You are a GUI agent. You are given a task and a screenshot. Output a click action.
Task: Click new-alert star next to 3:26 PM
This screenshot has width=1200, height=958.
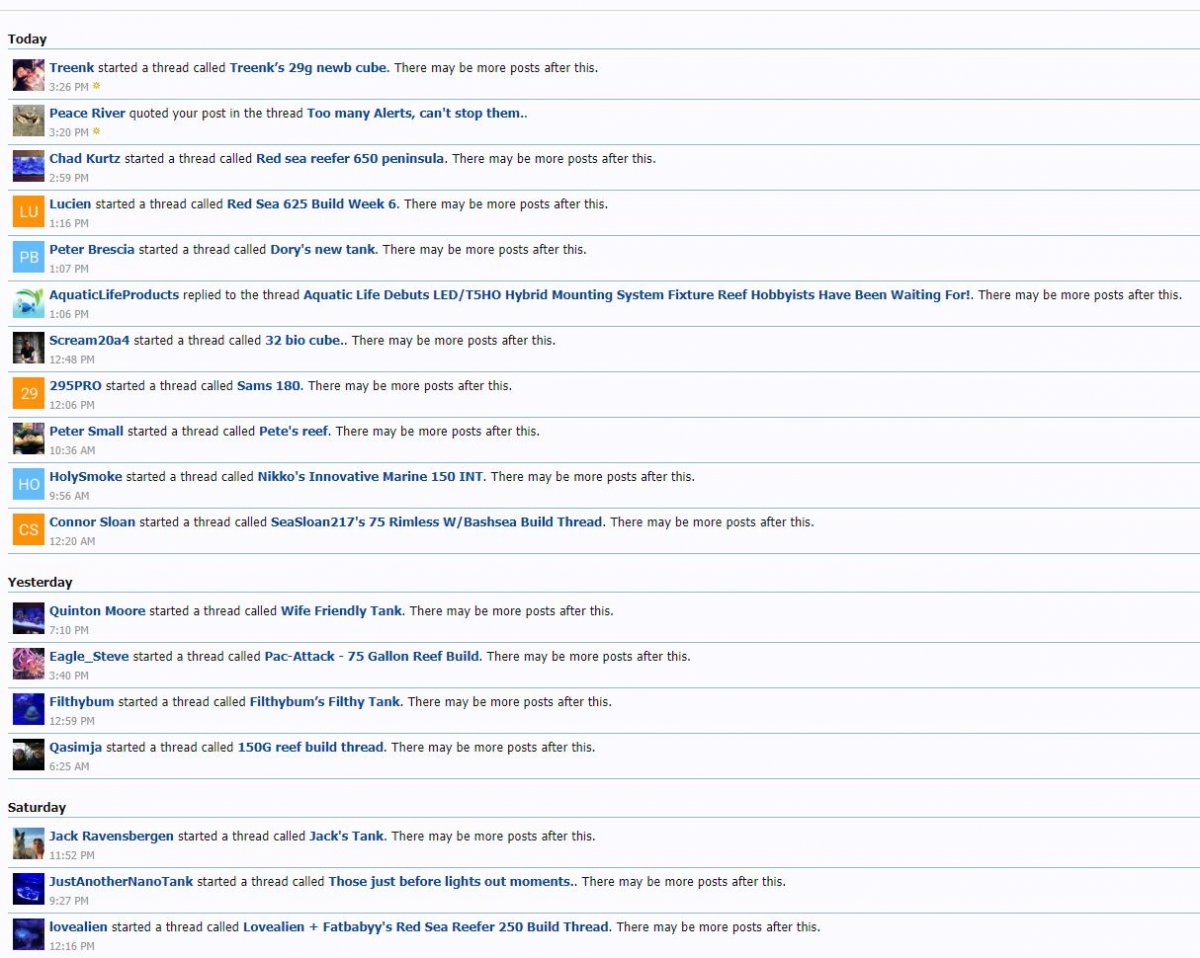click(x=97, y=87)
